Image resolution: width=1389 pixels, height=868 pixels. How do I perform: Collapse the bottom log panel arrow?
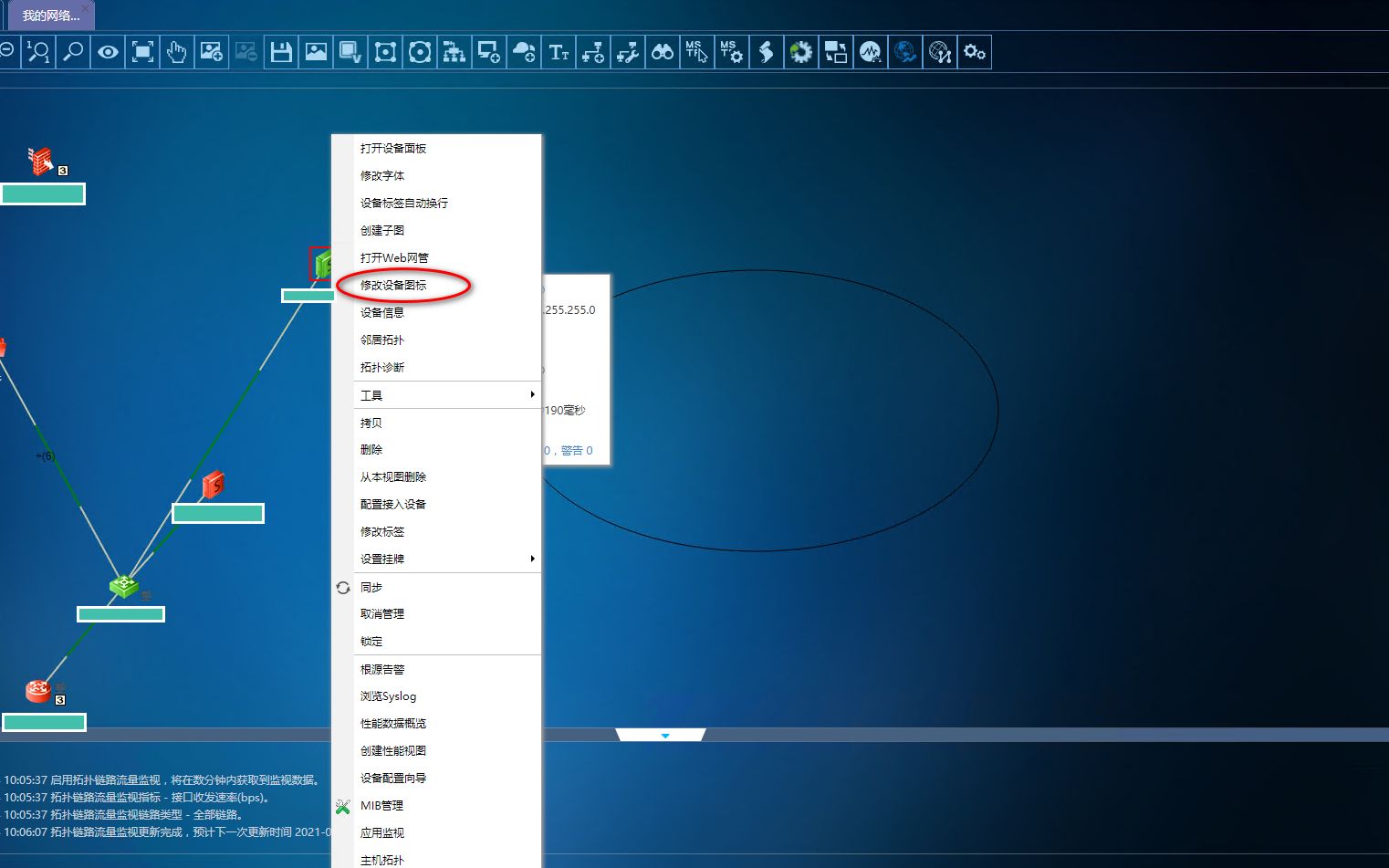665,735
